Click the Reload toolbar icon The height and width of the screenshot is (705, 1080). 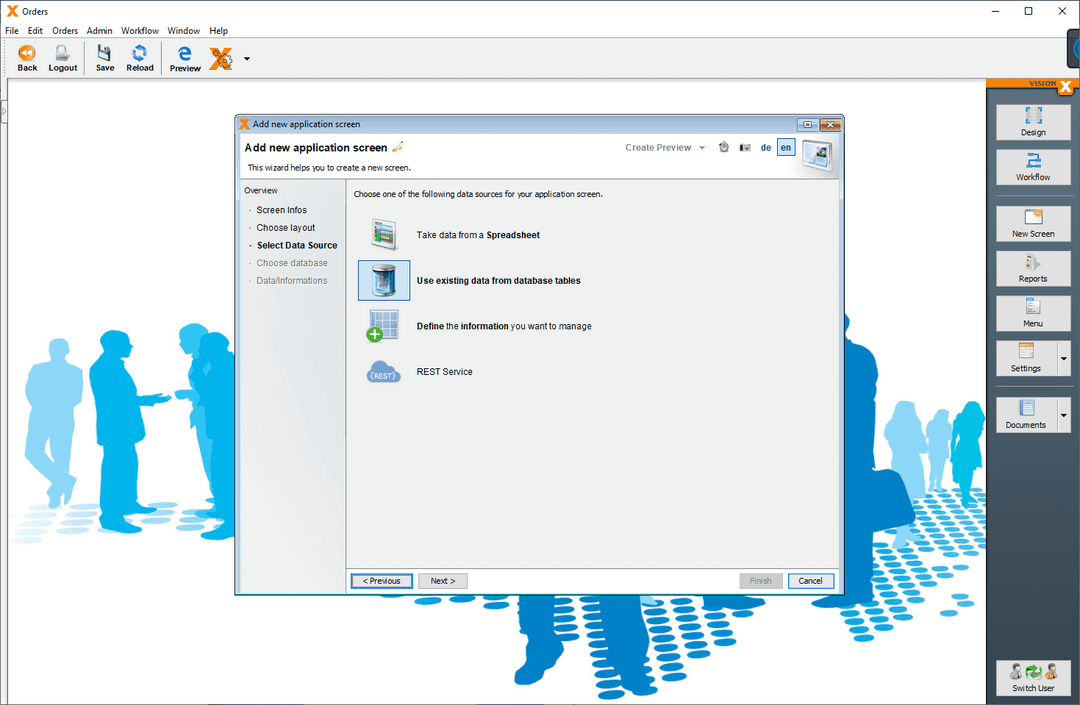(139, 57)
